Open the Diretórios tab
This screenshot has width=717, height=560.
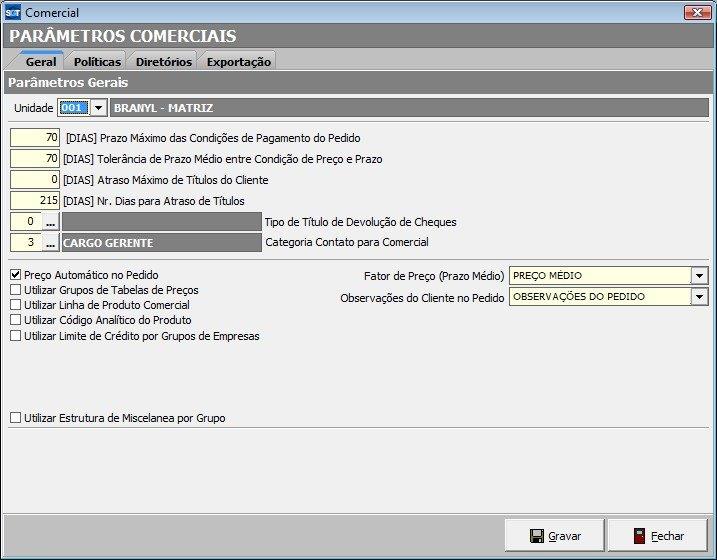[x=163, y=62]
